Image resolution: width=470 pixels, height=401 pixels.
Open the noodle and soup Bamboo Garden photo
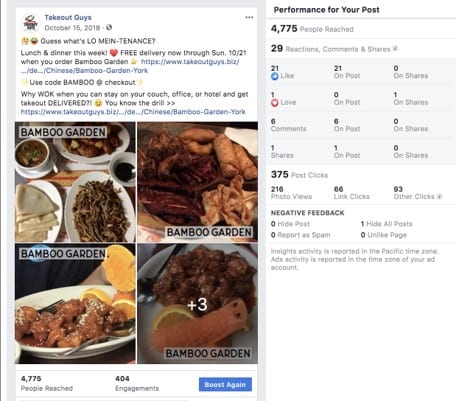[75, 182]
